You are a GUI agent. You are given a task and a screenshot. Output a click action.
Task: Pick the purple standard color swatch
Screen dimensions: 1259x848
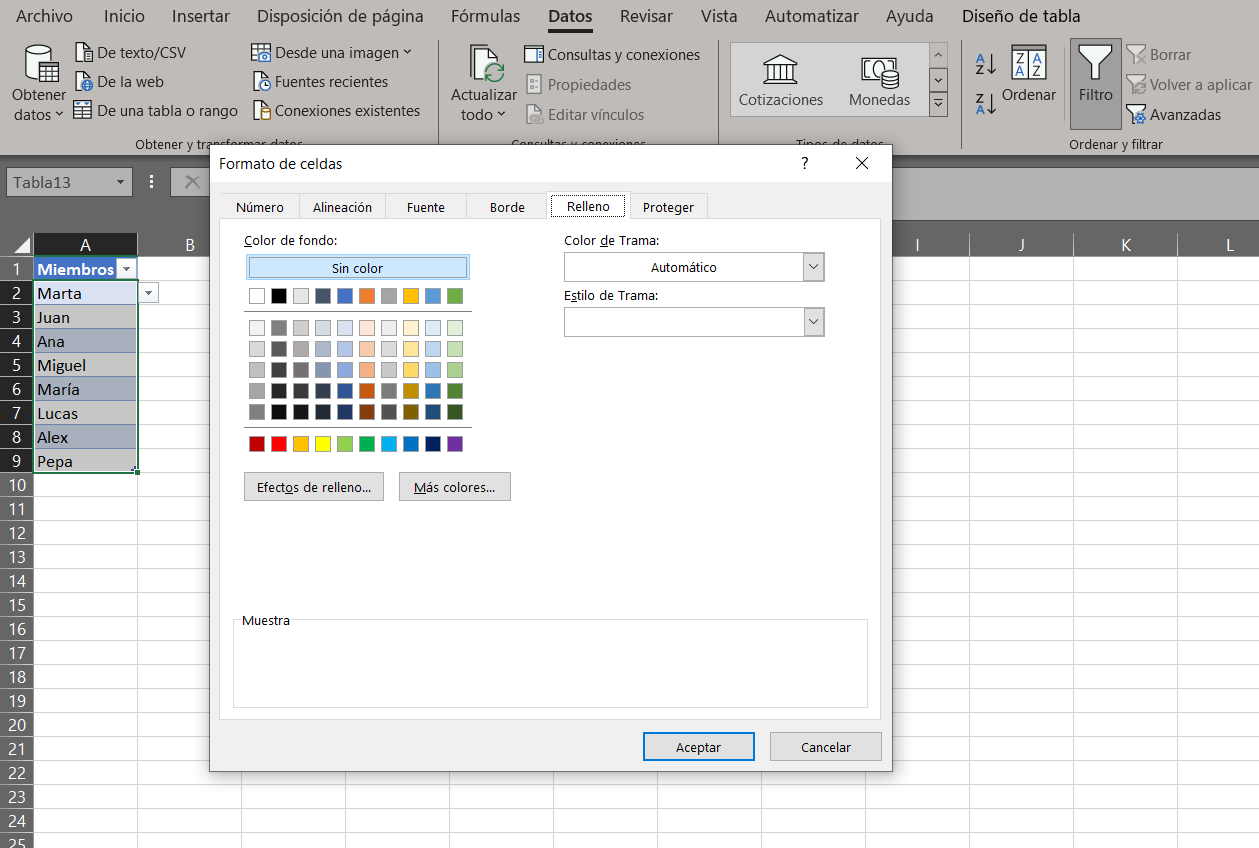pos(455,444)
